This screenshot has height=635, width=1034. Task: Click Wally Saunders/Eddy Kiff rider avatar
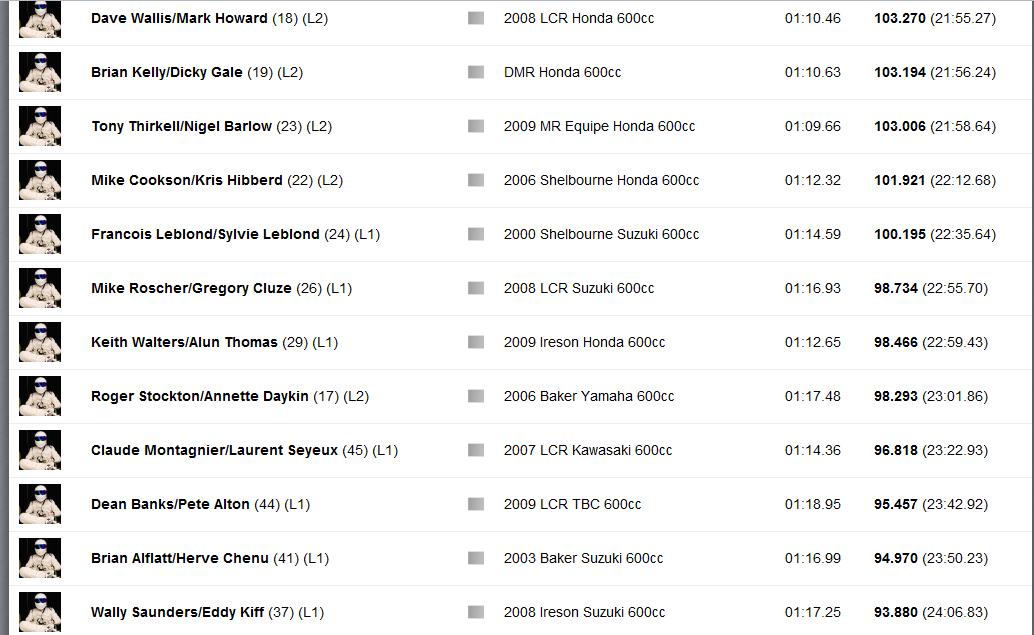point(40,612)
